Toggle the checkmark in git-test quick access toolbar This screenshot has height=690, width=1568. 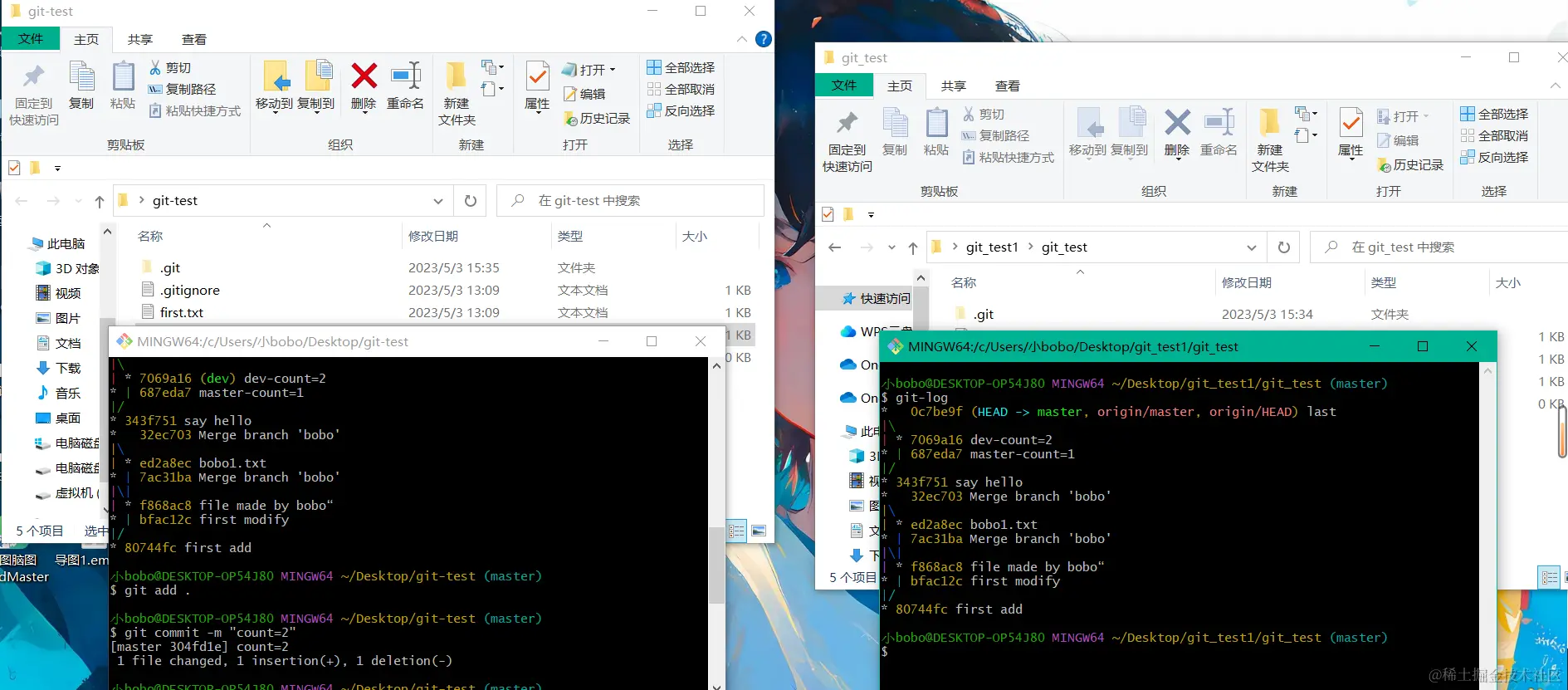14,168
